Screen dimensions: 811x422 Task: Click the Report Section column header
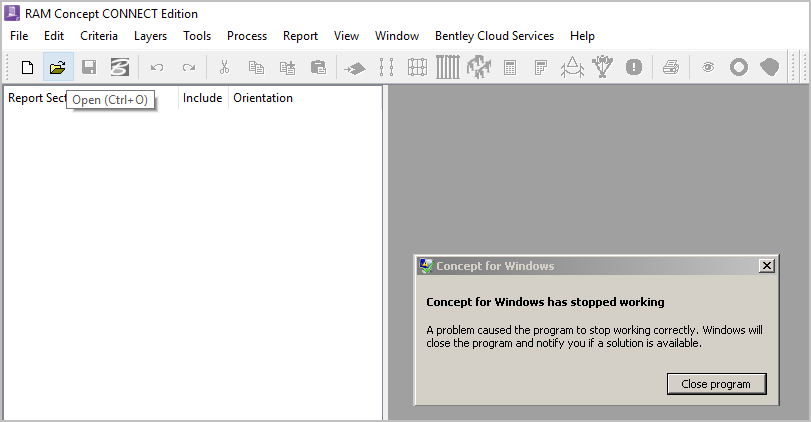pos(36,98)
